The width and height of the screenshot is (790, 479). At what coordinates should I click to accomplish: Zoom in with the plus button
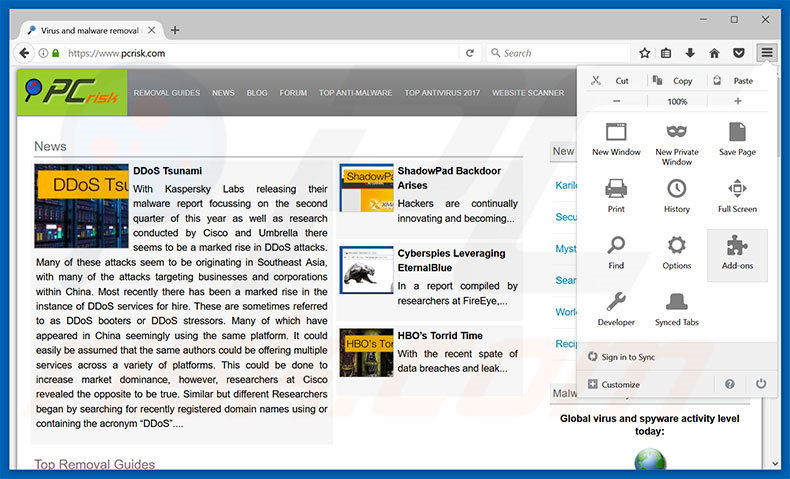(x=738, y=101)
